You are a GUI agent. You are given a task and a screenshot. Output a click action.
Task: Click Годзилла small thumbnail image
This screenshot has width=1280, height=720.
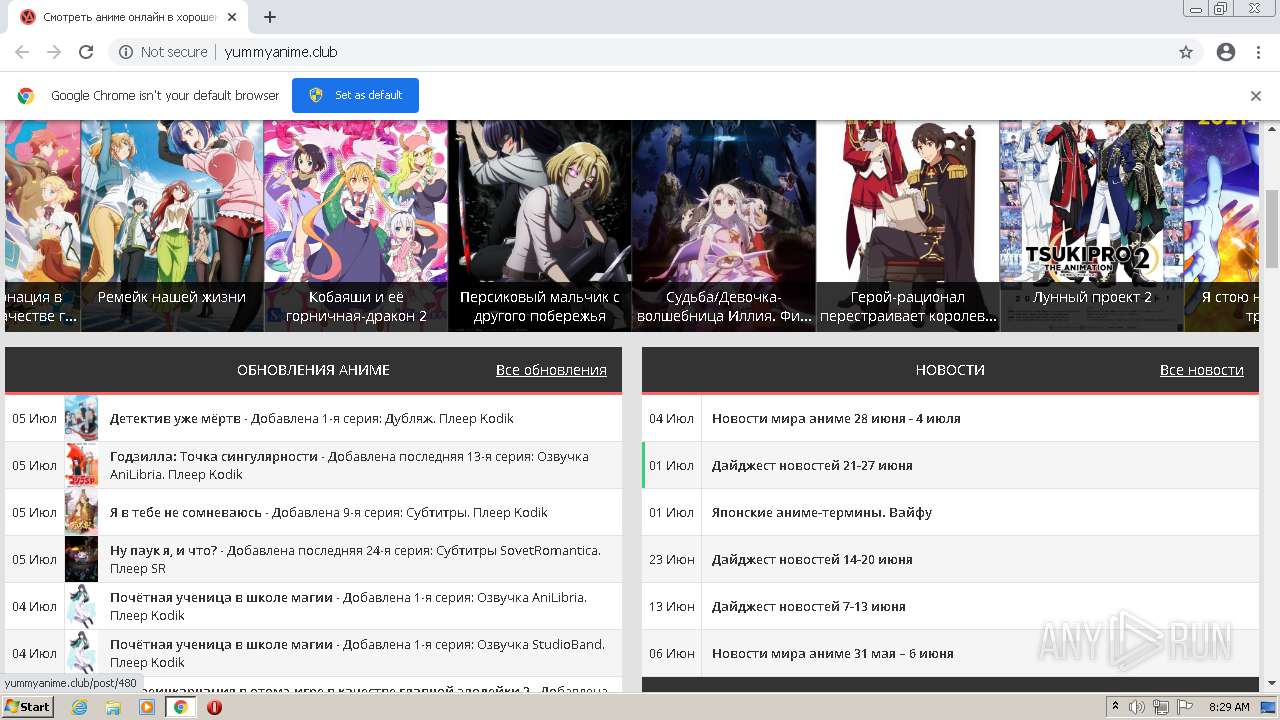81,465
